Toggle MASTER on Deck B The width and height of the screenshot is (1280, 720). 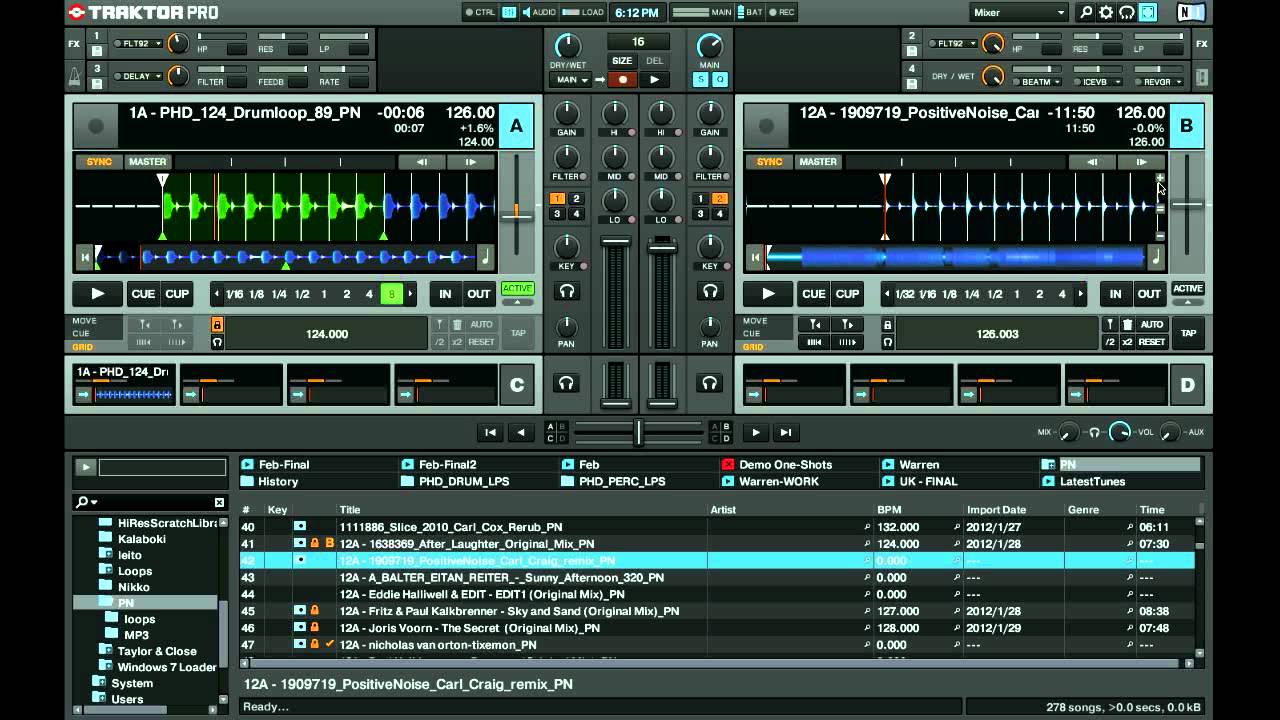point(817,162)
